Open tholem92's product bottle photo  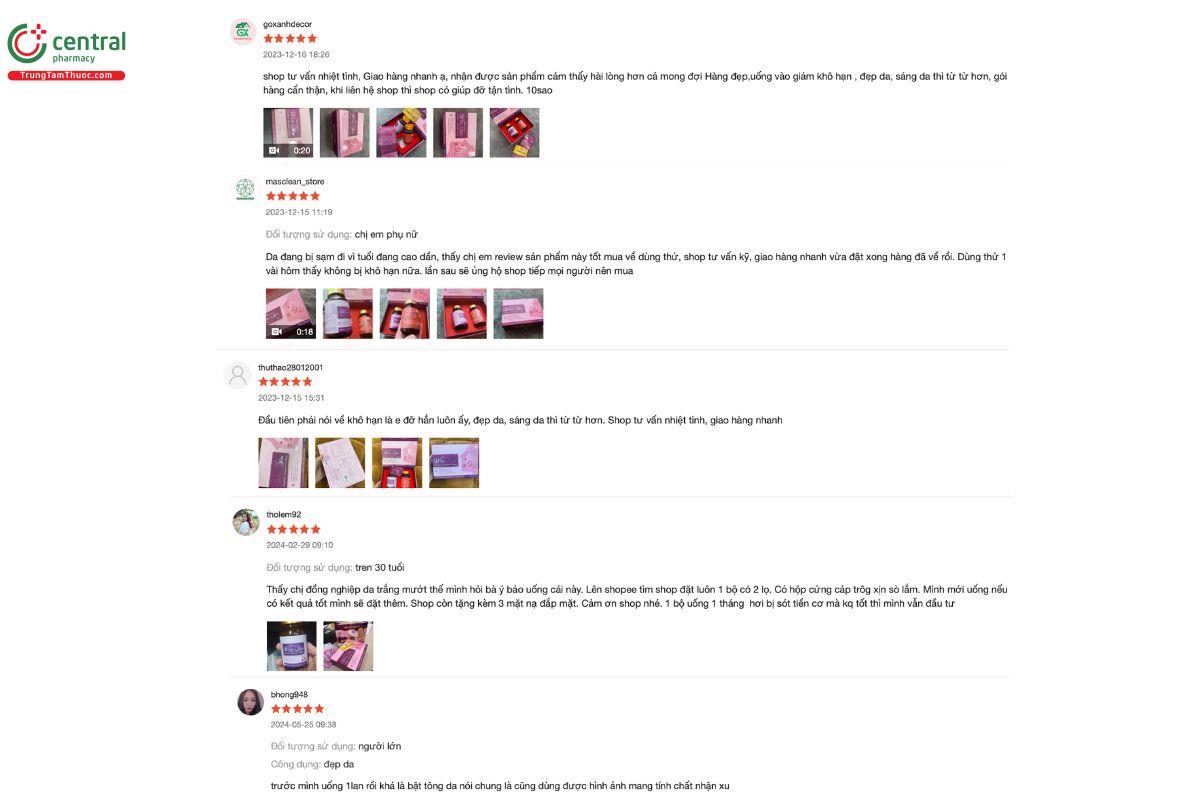[x=292, y=646]
